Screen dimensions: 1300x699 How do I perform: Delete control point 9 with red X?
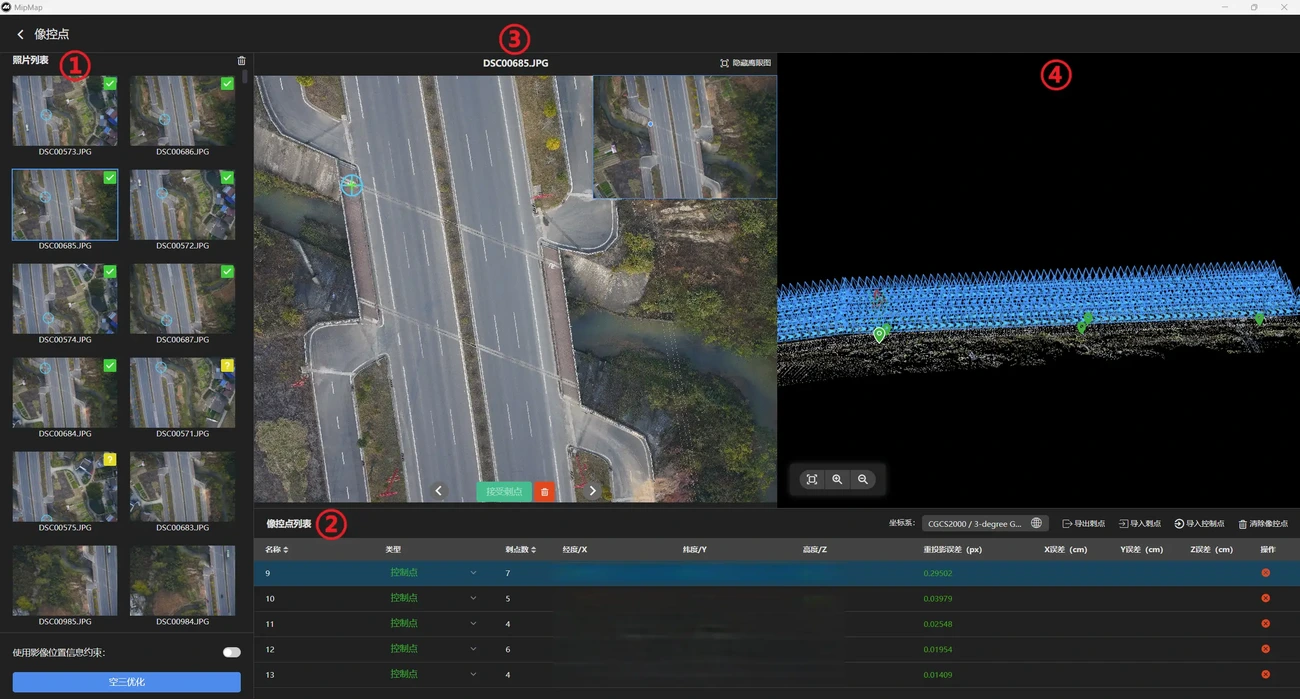pos(1265,573)
